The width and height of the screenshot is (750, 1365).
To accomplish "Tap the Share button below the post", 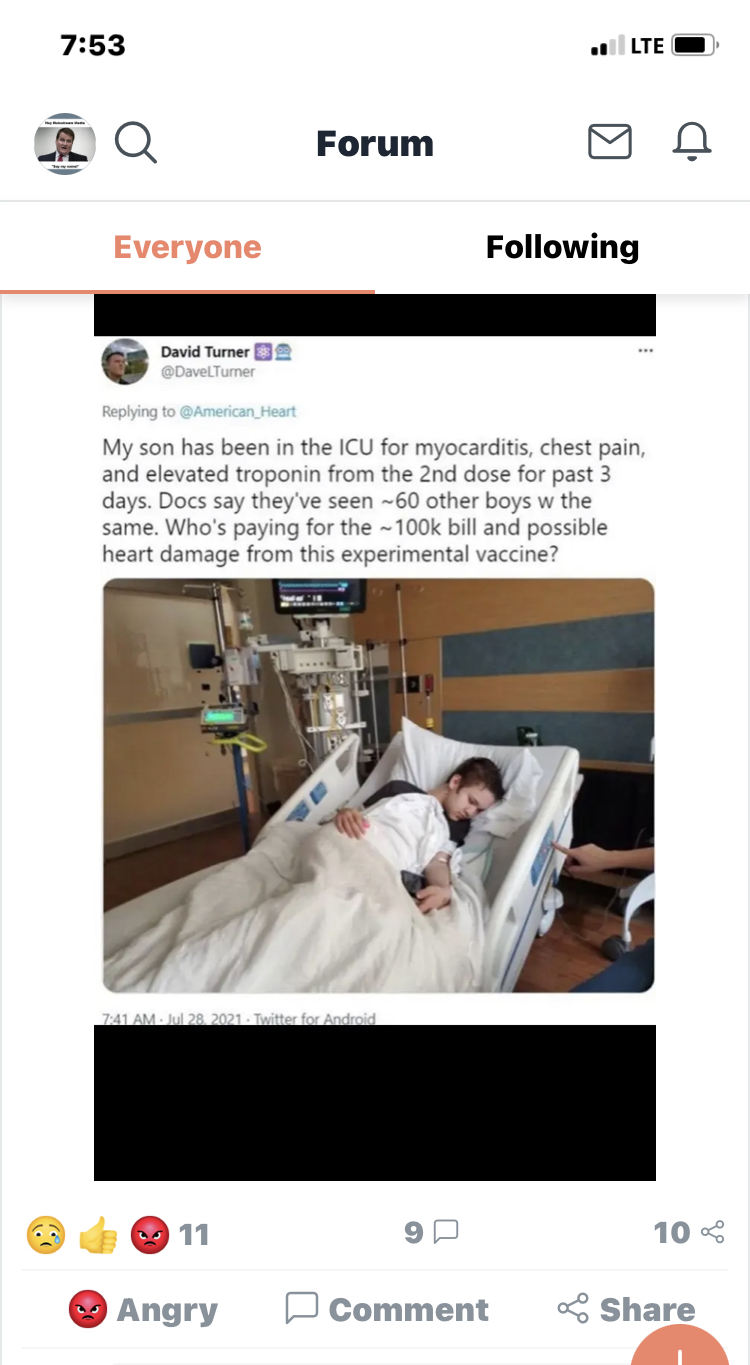I will [626, 1309].
